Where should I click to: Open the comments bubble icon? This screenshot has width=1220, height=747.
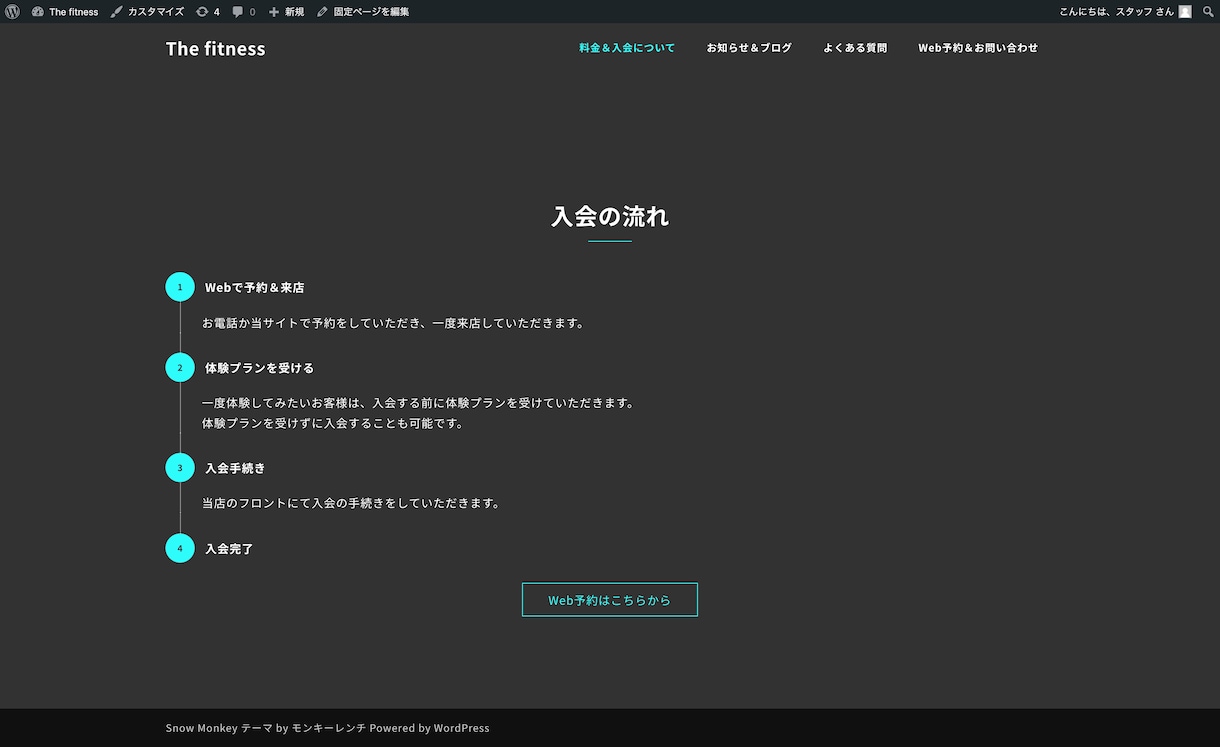click(238, 12)
